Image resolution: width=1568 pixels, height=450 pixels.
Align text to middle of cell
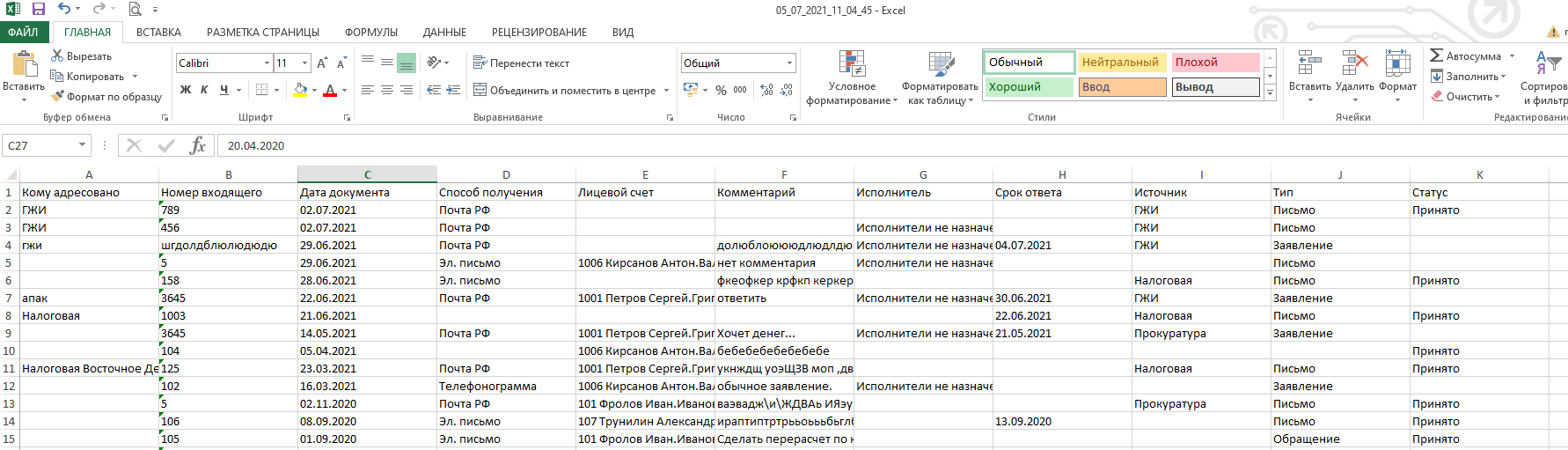click(x=387, y=63)
